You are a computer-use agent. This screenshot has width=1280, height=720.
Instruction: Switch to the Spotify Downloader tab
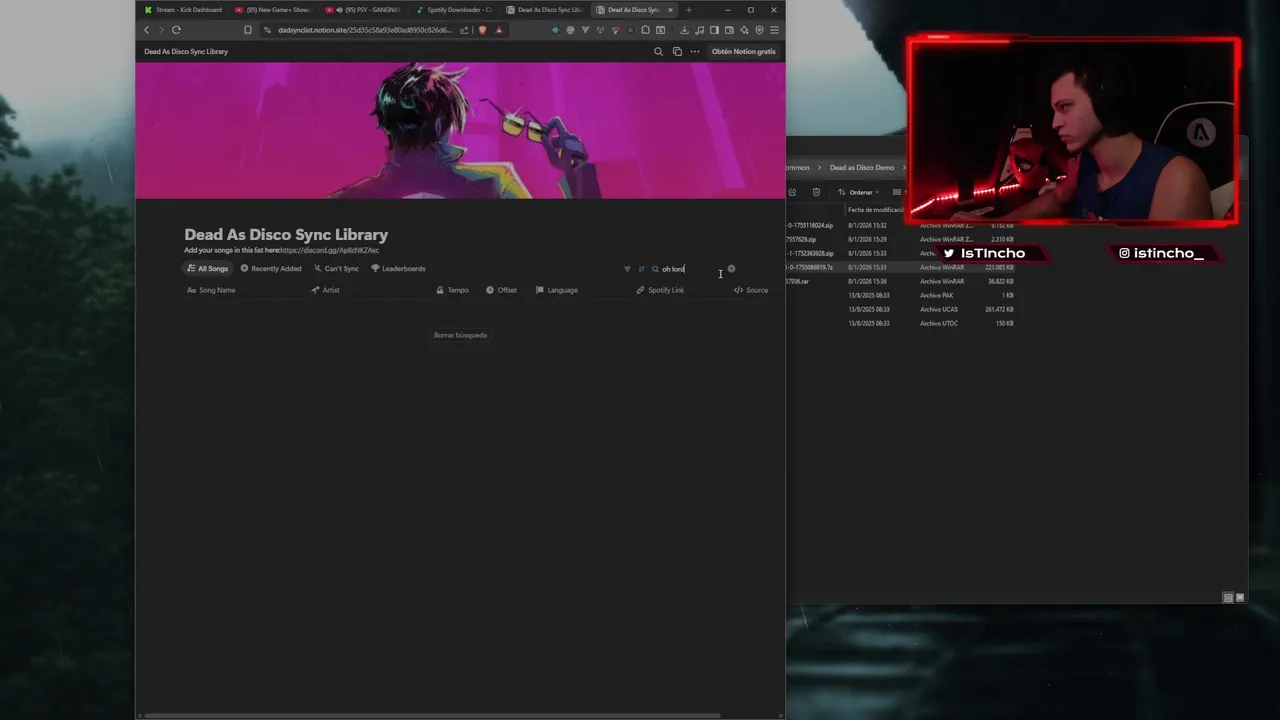pos(454,10)
